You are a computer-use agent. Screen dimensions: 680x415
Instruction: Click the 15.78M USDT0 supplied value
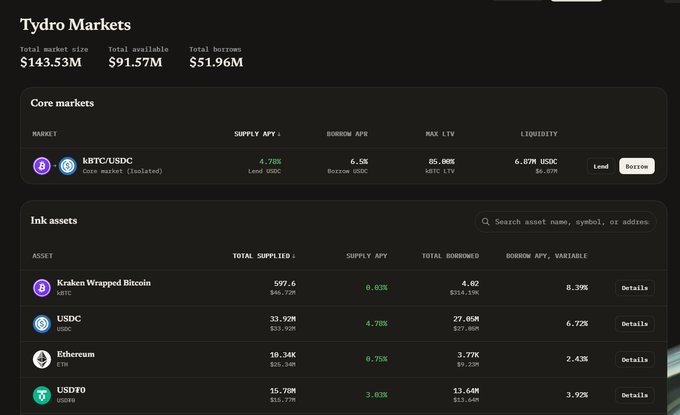click(x=283, y=391)
